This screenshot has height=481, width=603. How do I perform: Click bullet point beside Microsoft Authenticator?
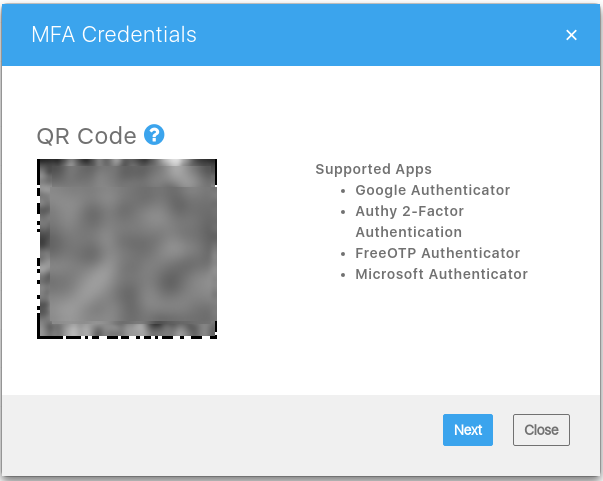click(343, 275)
